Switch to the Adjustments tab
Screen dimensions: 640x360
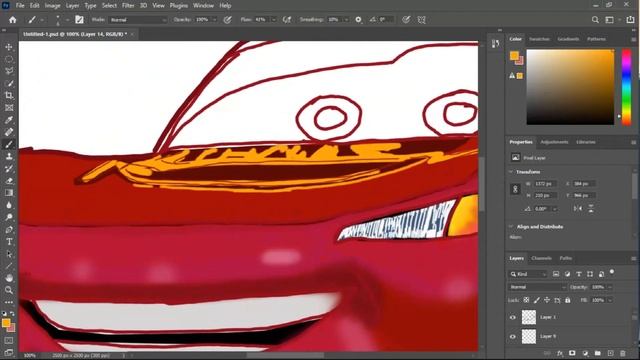[554, 142]
